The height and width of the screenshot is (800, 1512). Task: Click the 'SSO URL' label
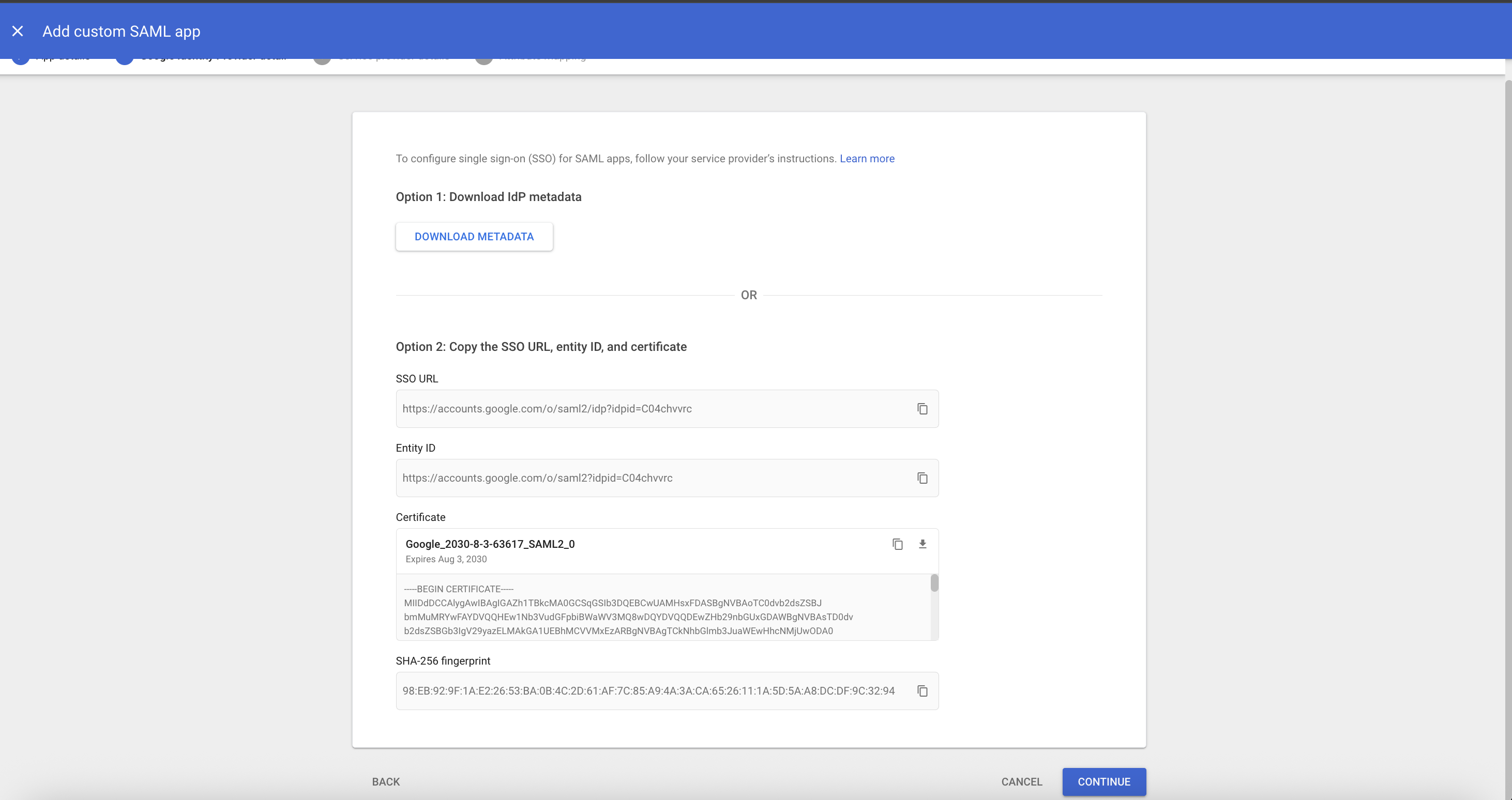(x=417, y=379)
